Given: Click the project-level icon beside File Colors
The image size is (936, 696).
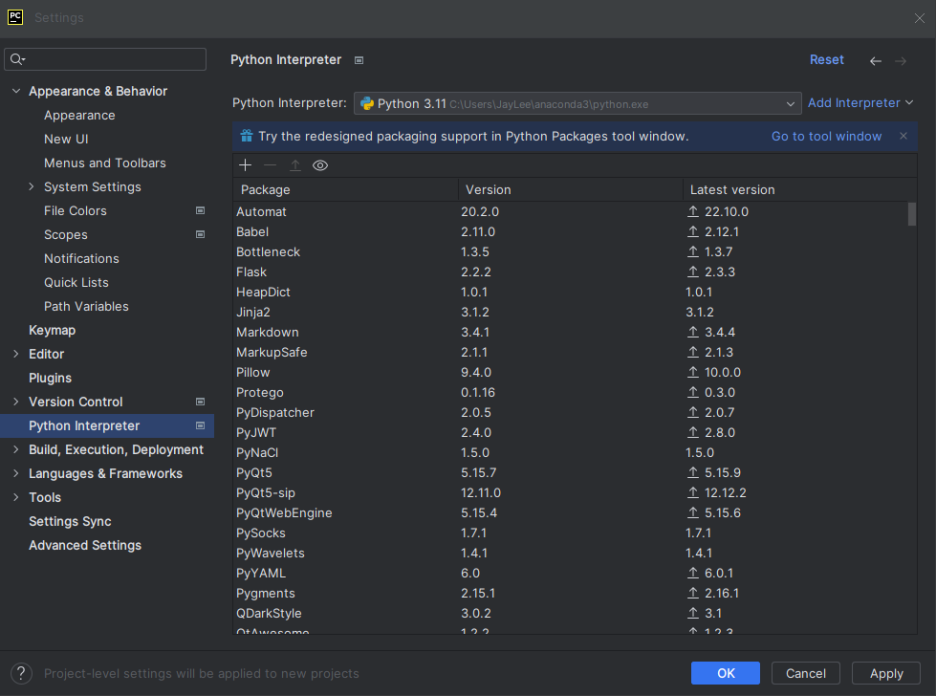Looking at the screenshot, I should [201, 210].
